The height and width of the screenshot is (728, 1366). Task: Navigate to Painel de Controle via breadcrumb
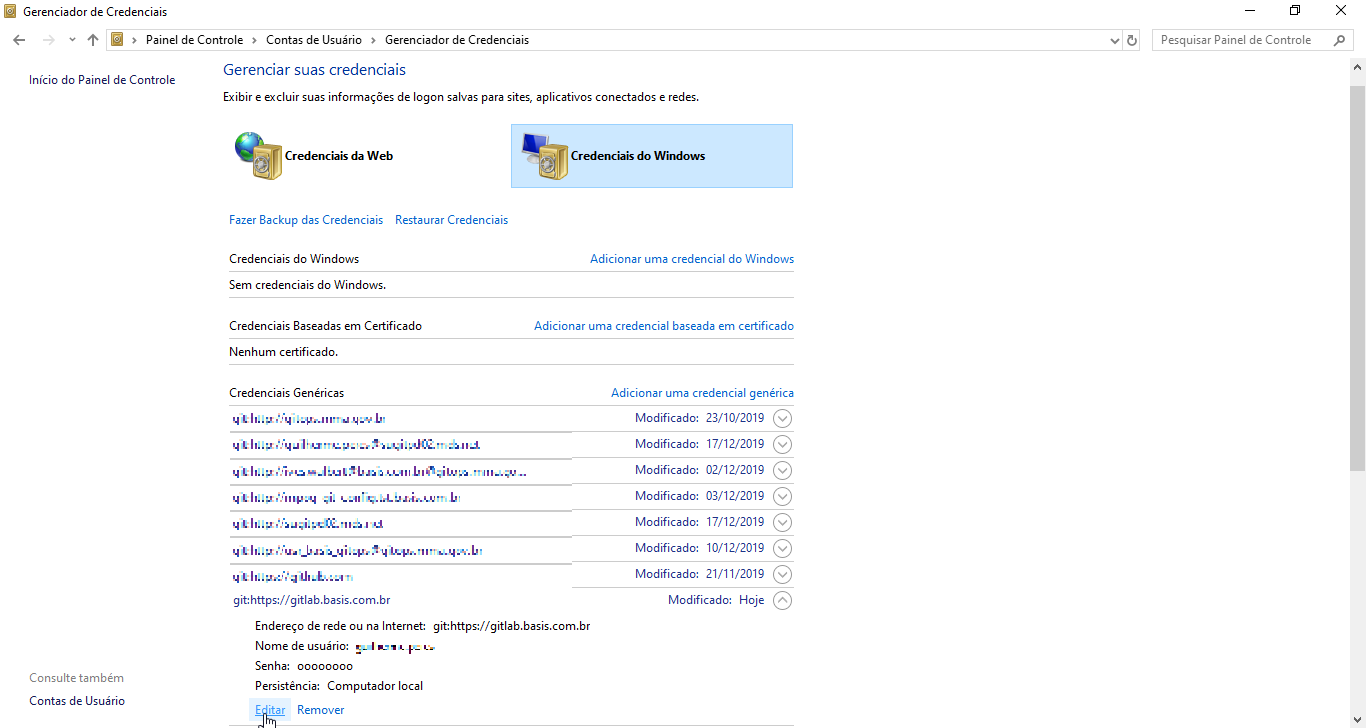(x=194, y=40)
